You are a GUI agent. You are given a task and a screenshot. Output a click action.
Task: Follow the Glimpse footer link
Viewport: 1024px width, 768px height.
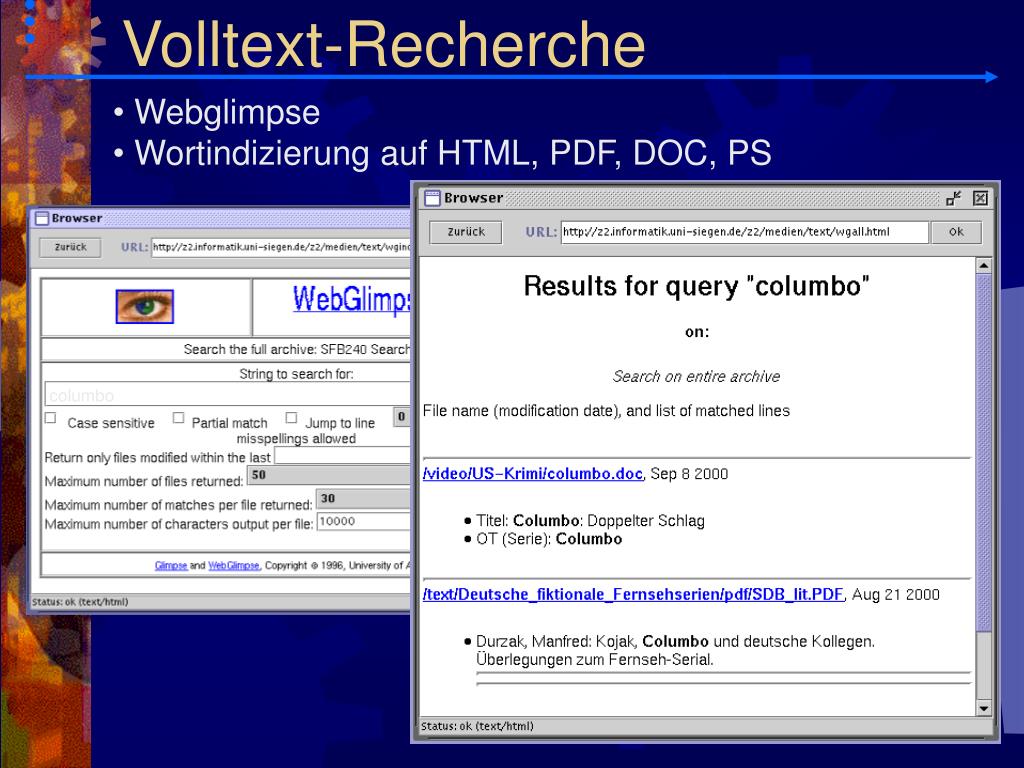pos(171,566)
